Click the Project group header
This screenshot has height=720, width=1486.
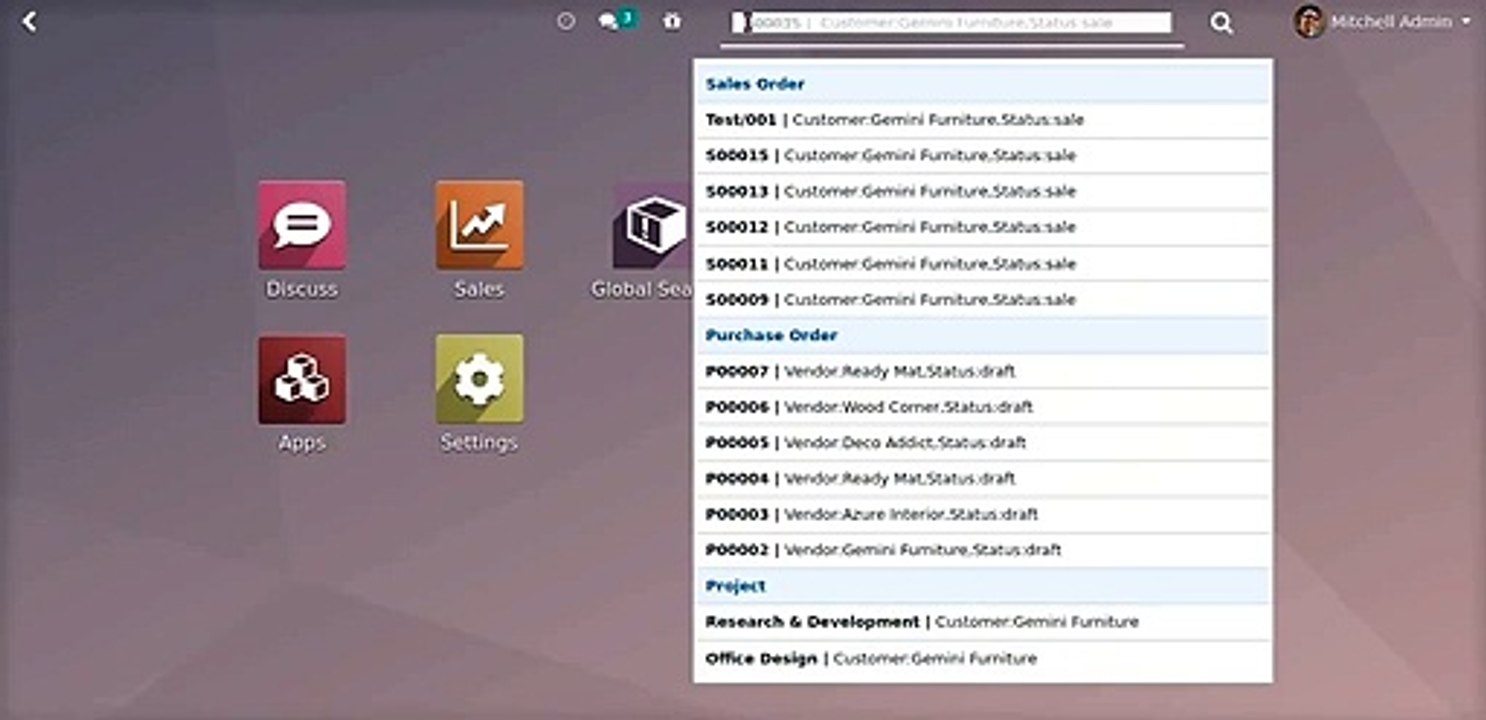[983, 587]
